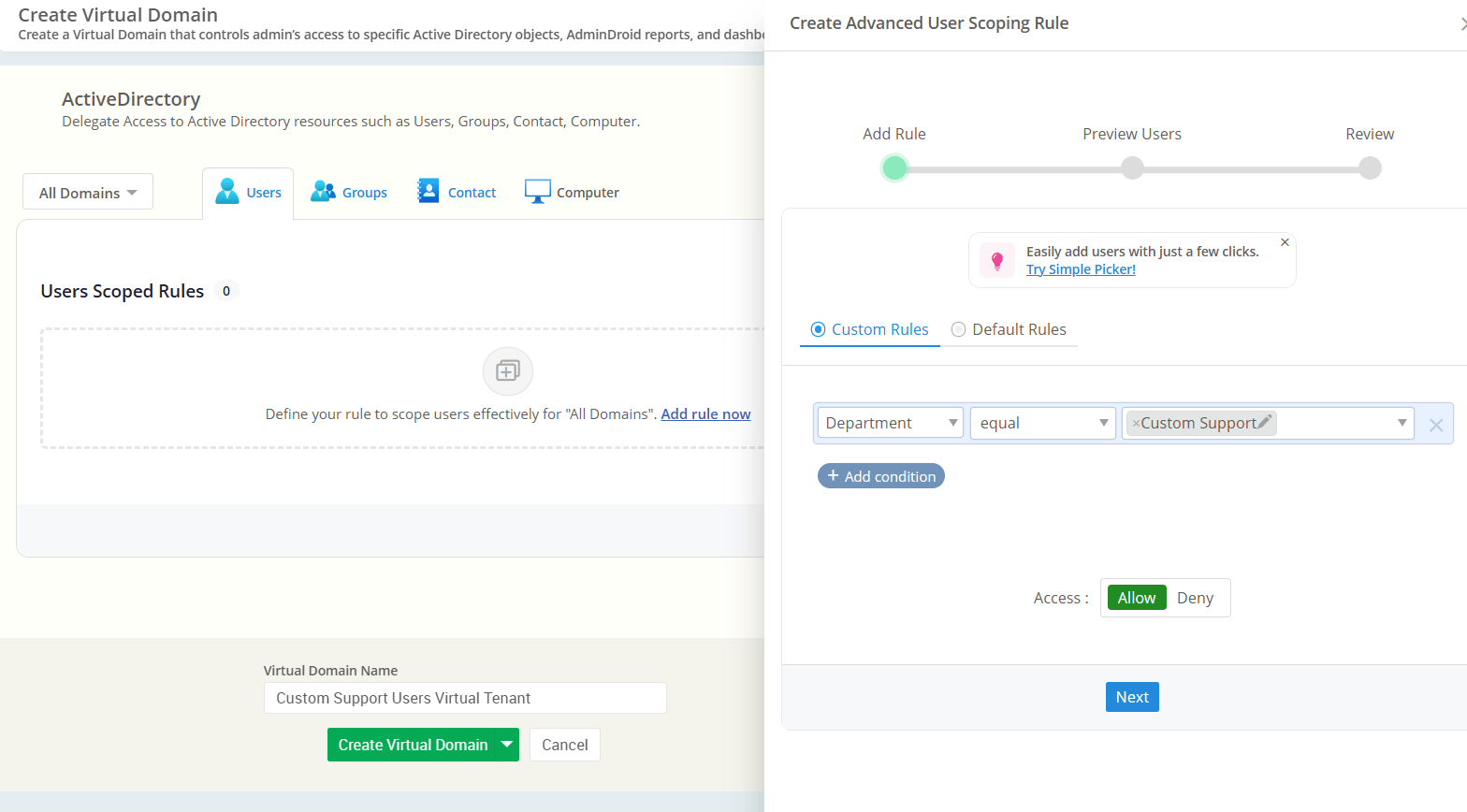Click the pencil edit icon on Custom Support
This screenshot has width=1467, height=812.
[x=1265, y=422]
